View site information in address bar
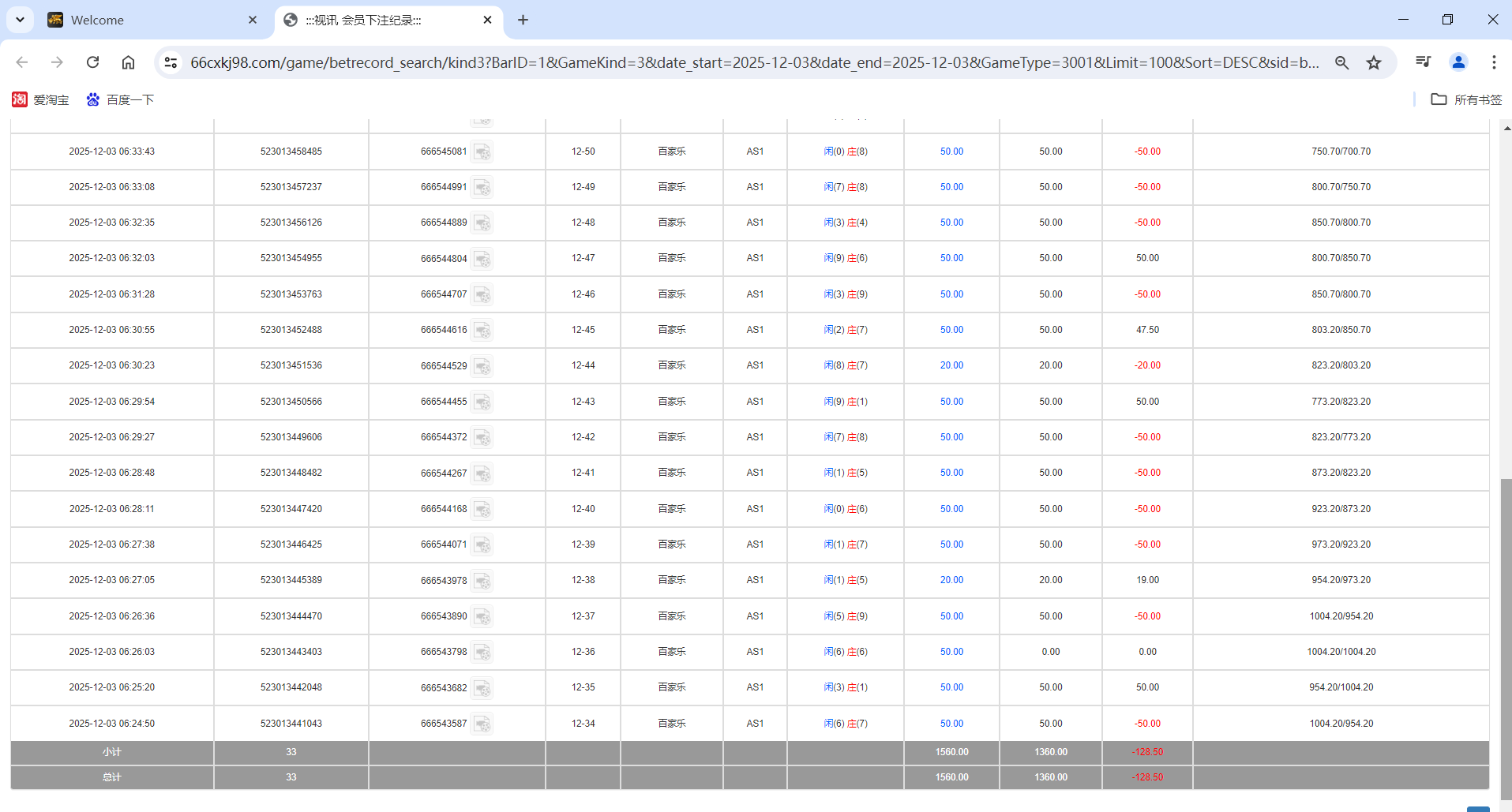The image size is (1512, 812). tap(171, 62)
